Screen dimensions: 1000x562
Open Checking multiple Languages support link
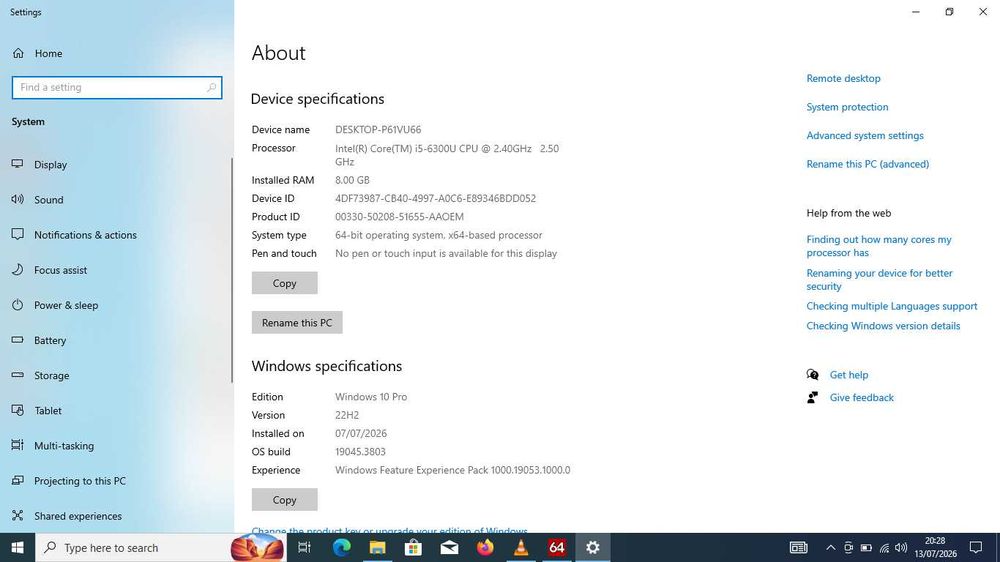pyautogui.click(x=892, y=306)
